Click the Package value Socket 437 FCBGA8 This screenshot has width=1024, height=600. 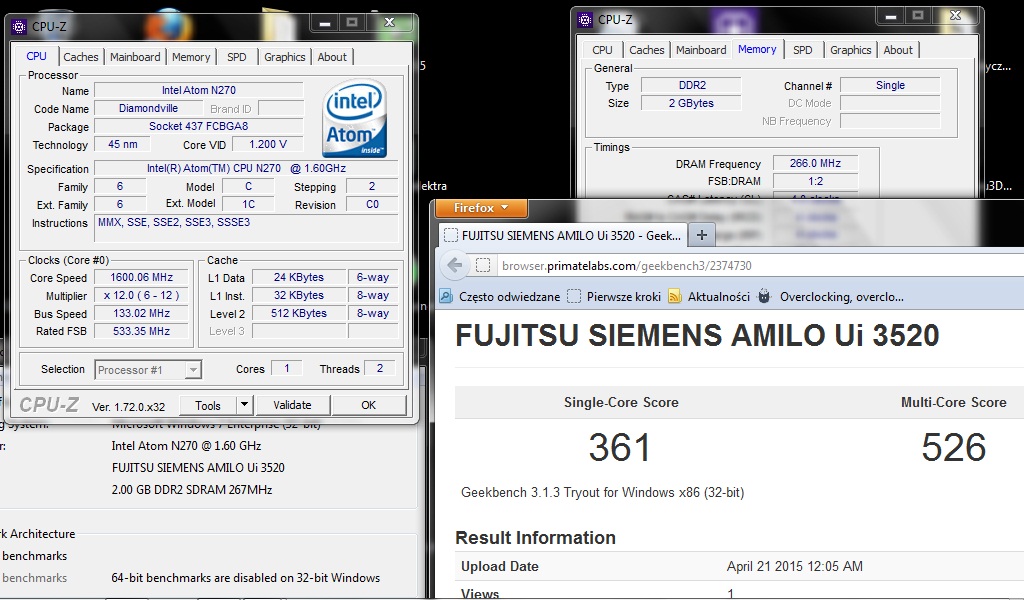click(199, 126)
